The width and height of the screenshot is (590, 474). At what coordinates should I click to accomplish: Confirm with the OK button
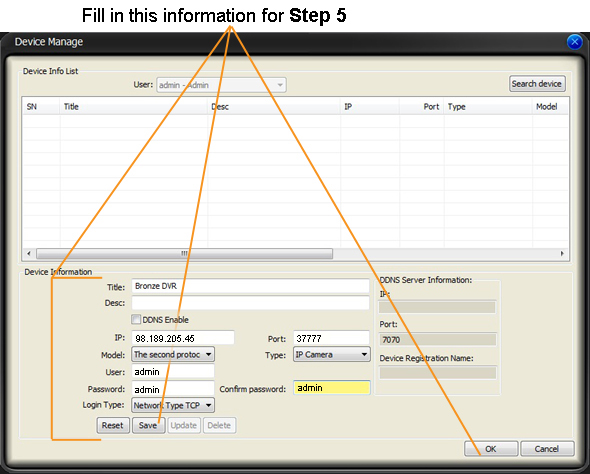491,448
